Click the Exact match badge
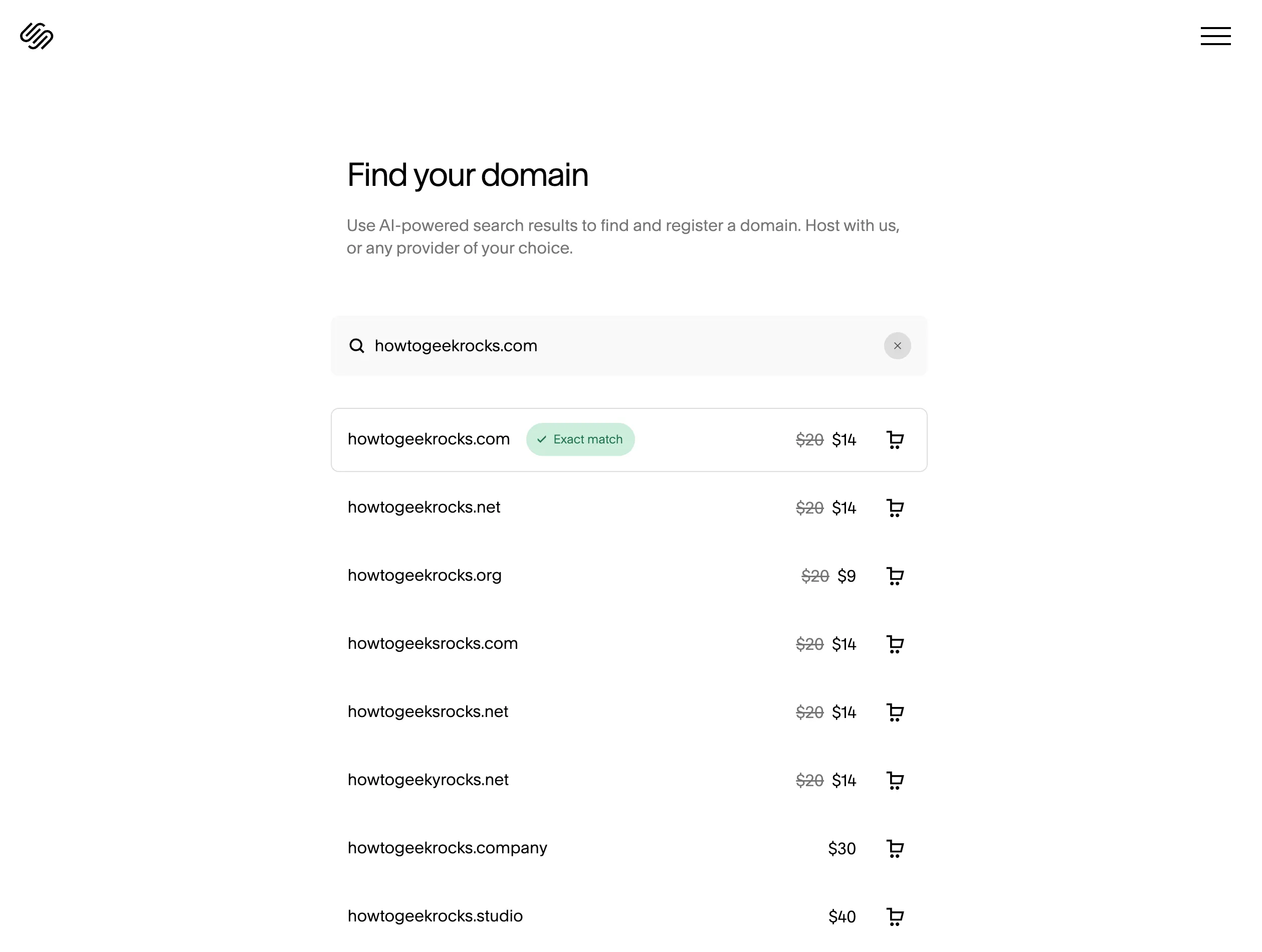This screenshot has height=952, width=1262. [x=580, y=439]
